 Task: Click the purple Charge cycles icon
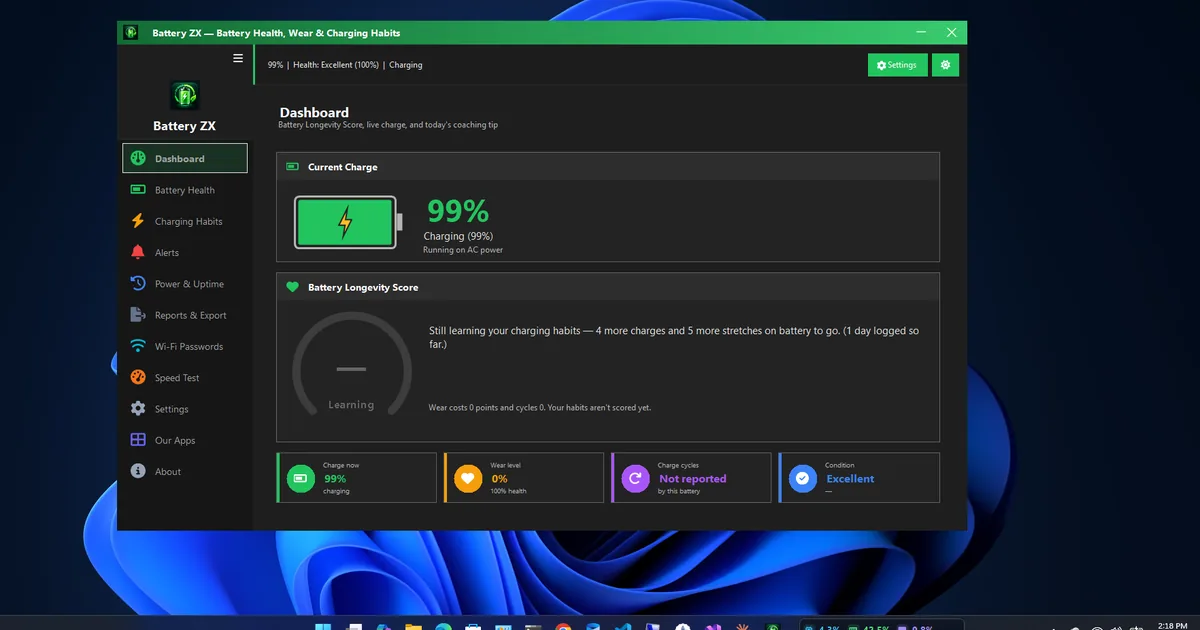(635, 478)
